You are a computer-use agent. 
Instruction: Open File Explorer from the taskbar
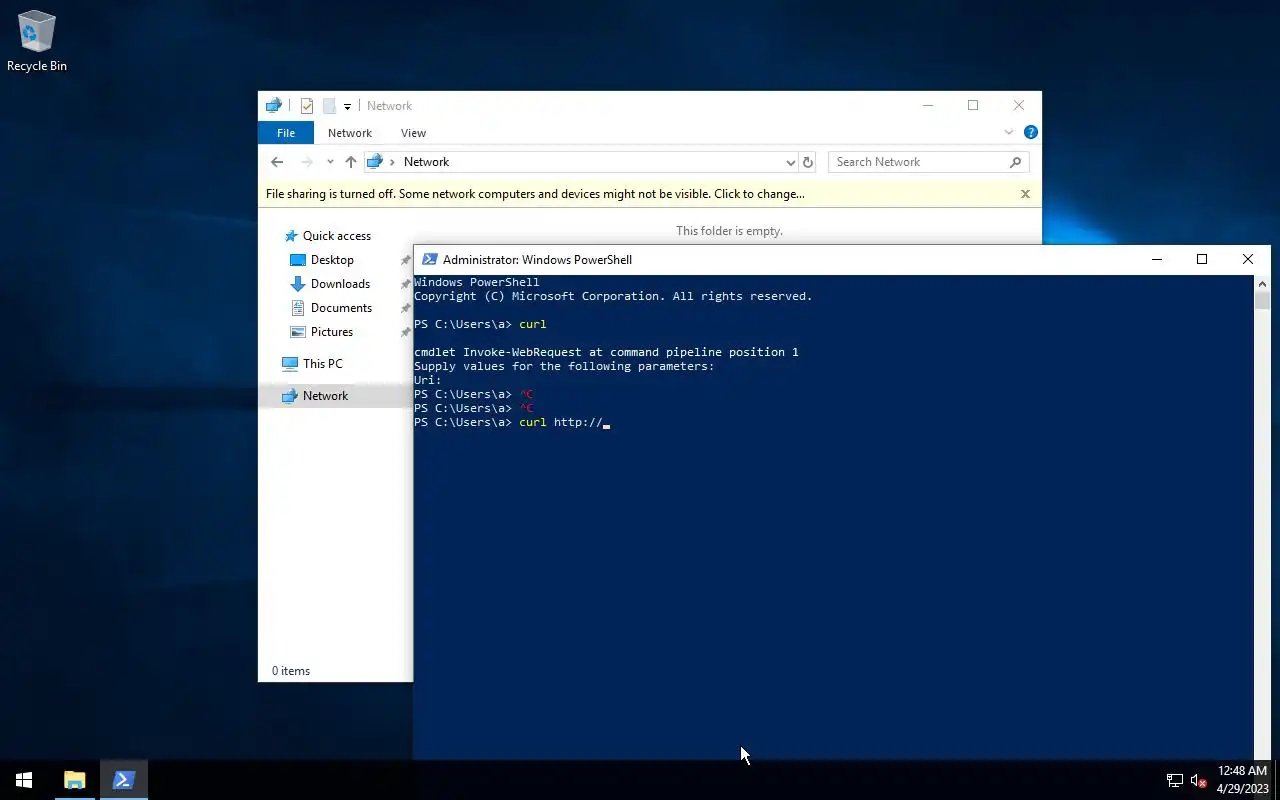75,780
